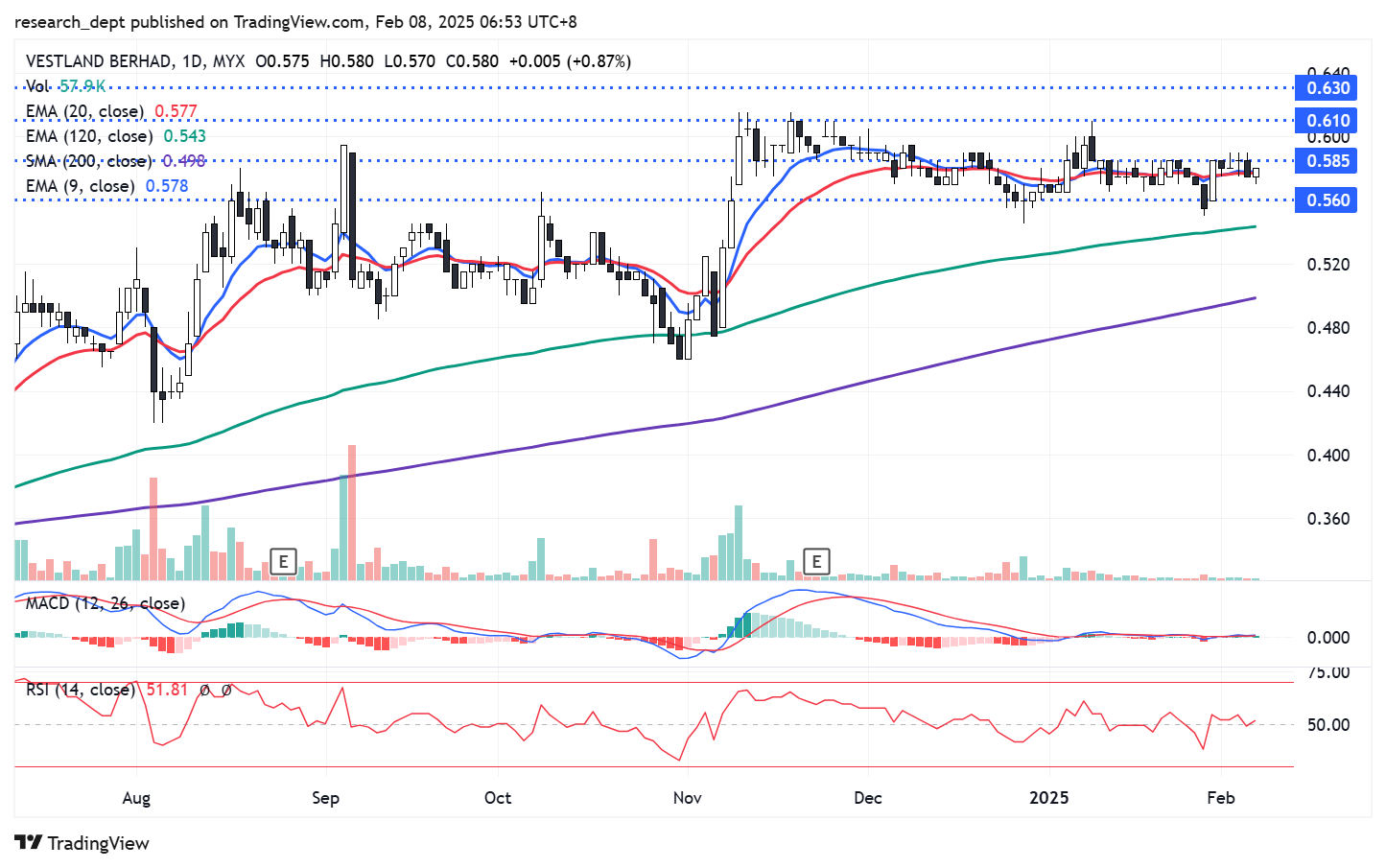The height and width of the screenshot is (868, 1386).
Task: Click the first earnings E marker near September
Action: tap(283, 561)
